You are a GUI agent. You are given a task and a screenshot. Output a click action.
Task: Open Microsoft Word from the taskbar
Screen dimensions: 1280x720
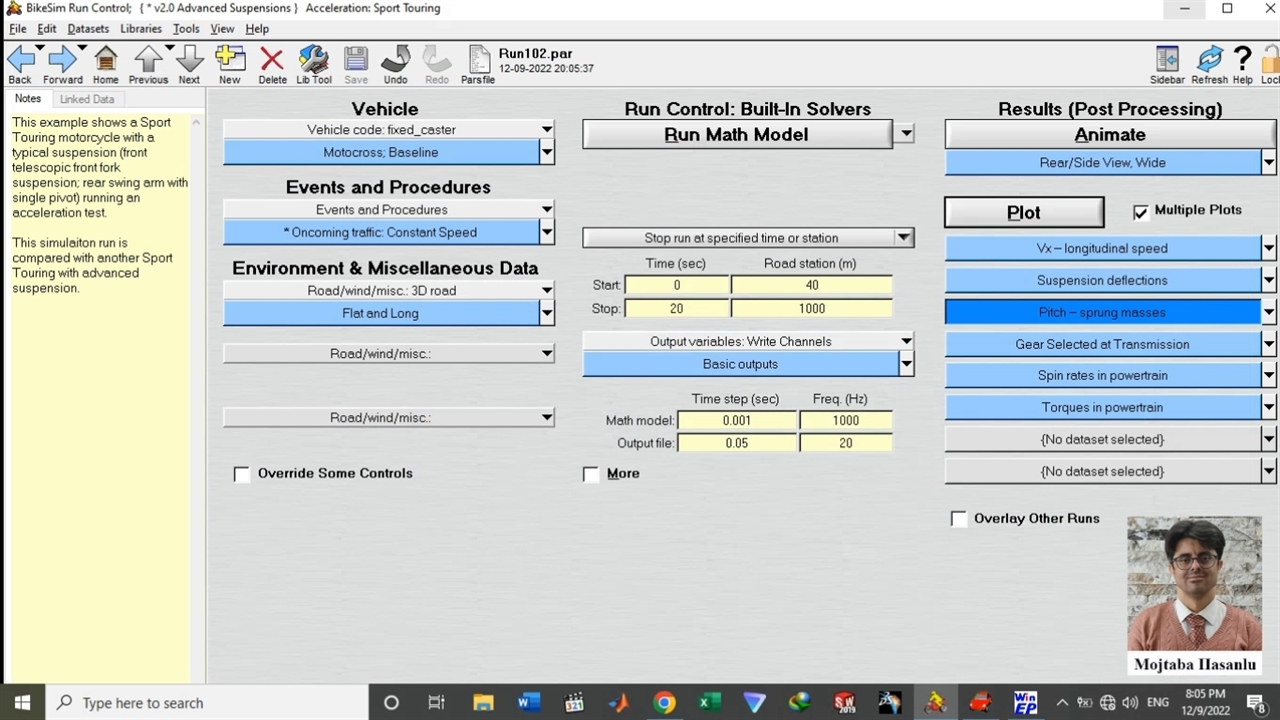(x=528, y=703)
